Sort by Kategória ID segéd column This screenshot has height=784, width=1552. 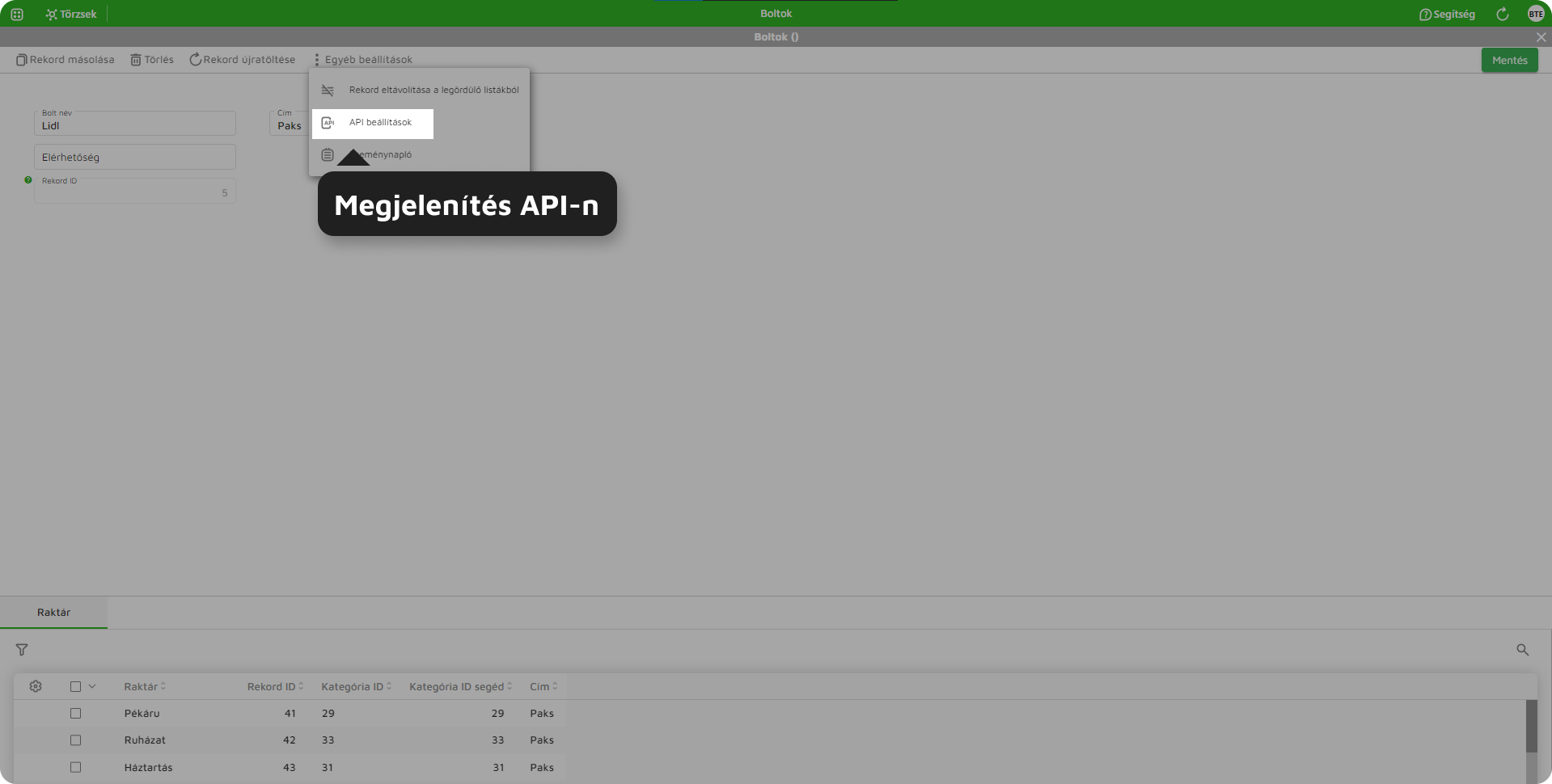[461, 686]
